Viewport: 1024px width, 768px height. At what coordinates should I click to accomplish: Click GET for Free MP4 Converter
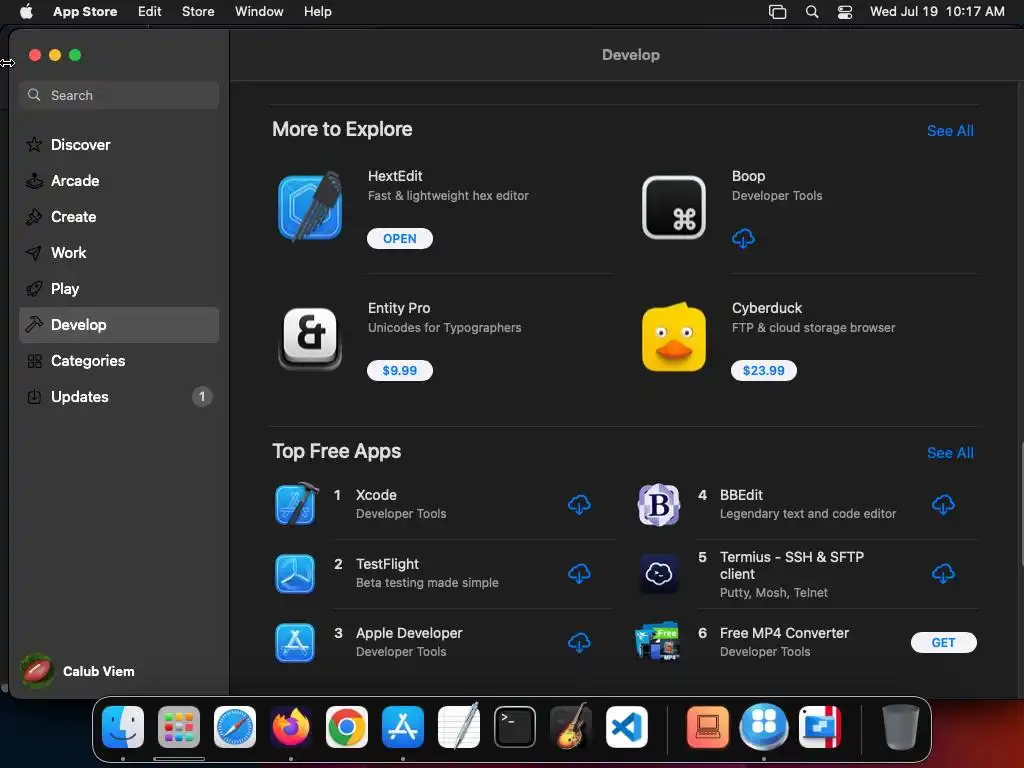[x=944, y=643]
